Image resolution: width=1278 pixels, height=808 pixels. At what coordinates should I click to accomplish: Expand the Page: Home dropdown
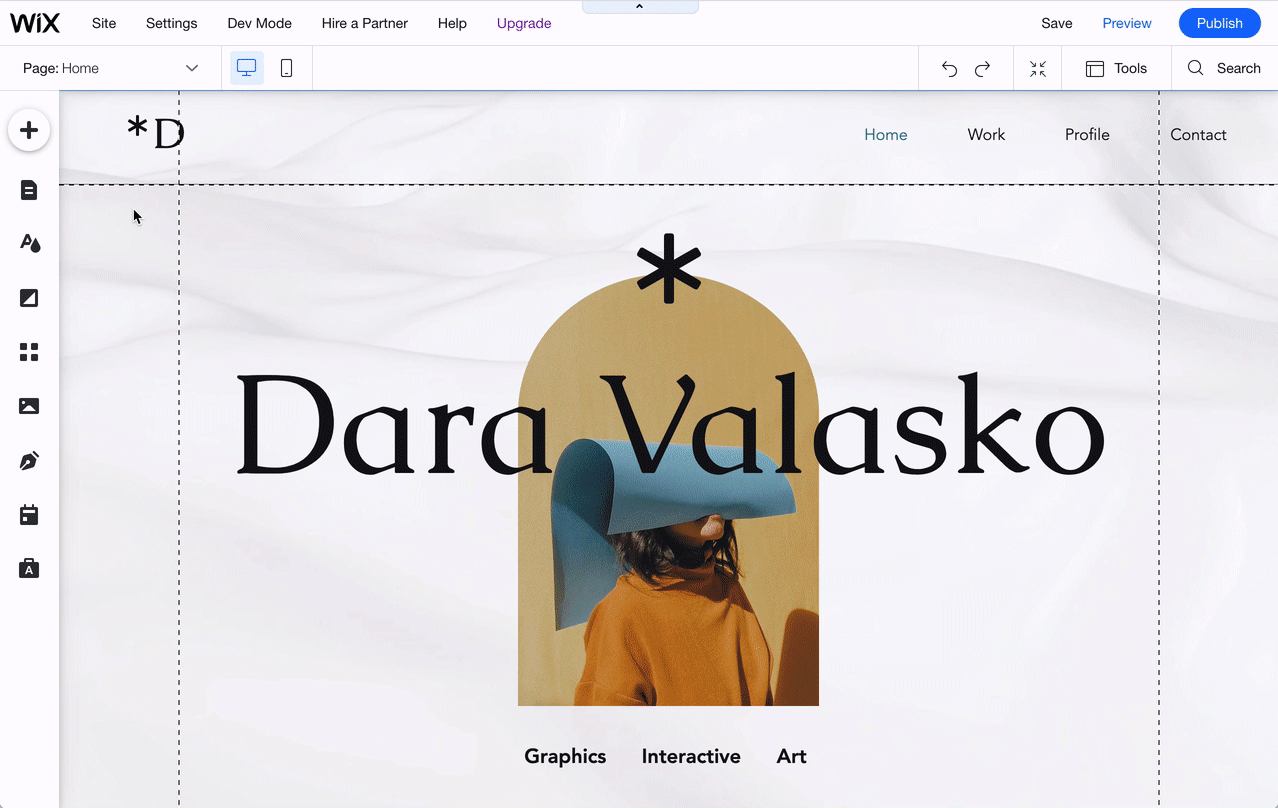111,68
